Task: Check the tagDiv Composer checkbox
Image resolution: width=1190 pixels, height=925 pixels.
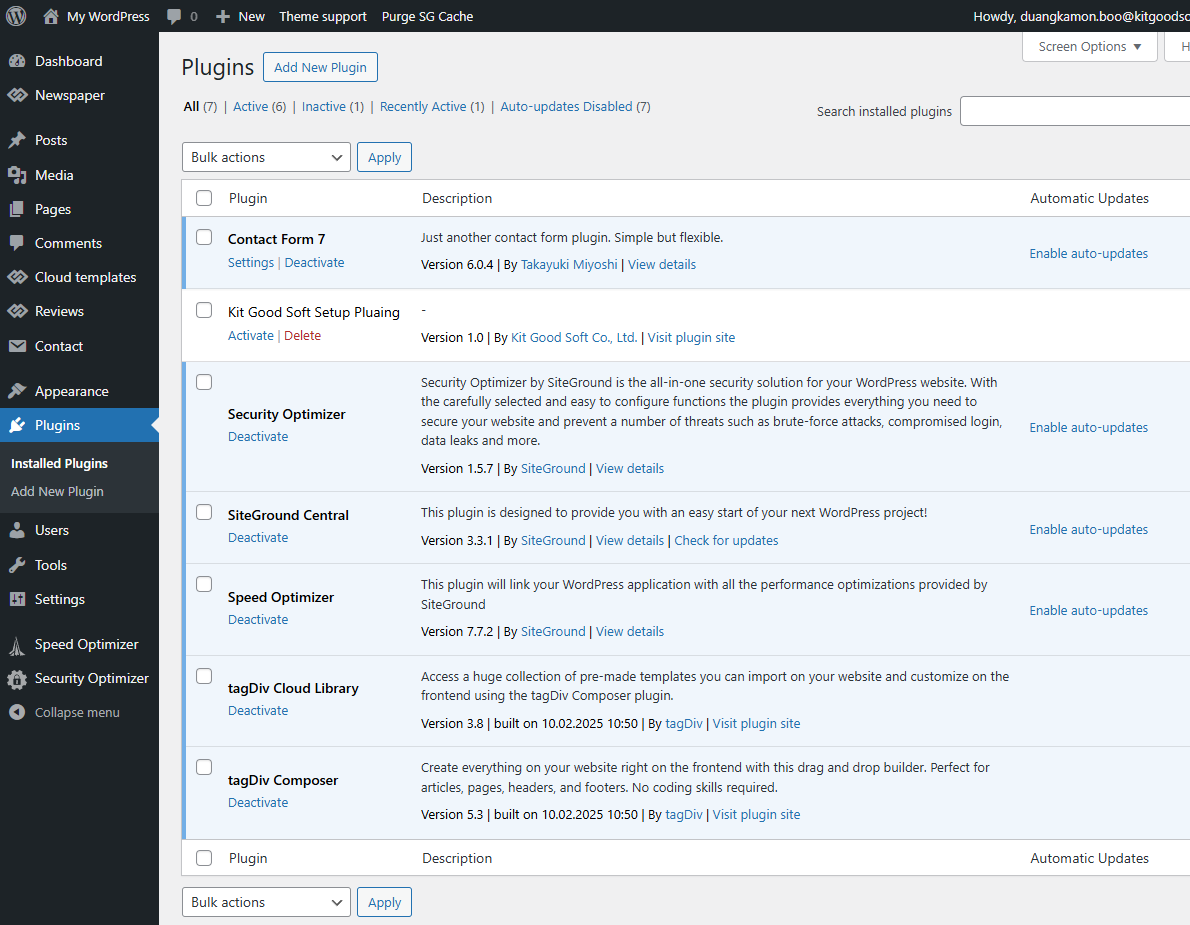Action: tap(204, 767)
